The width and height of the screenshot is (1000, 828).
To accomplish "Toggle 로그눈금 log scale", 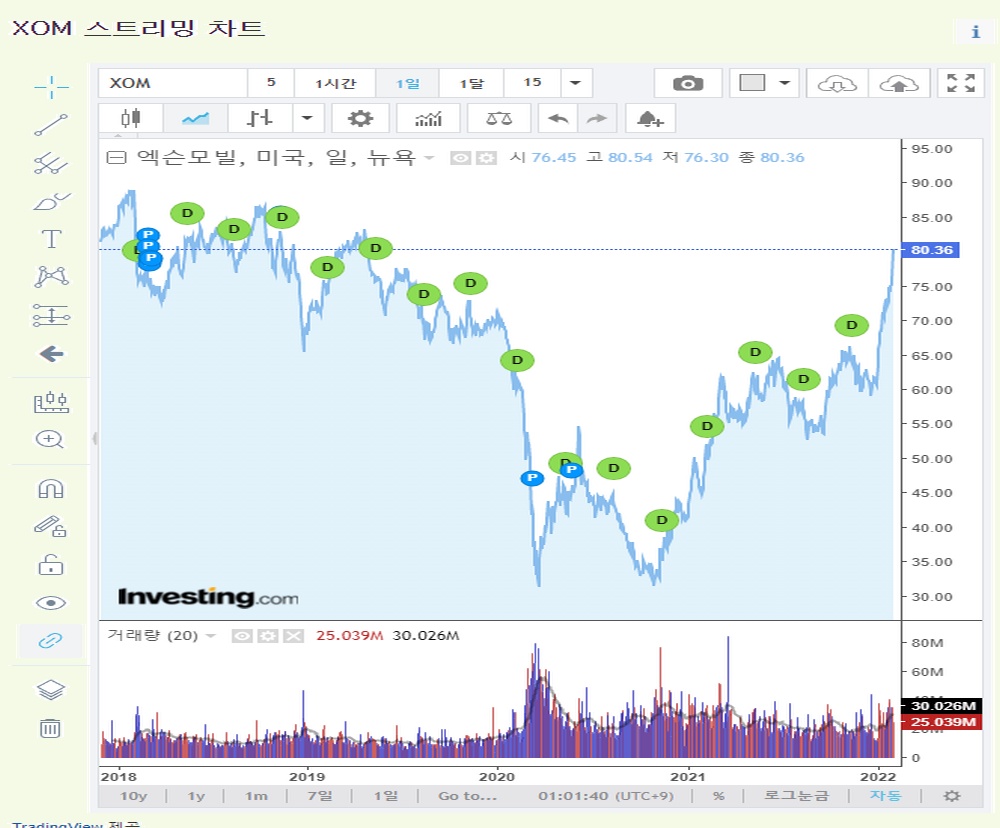I will coord(796,796).
